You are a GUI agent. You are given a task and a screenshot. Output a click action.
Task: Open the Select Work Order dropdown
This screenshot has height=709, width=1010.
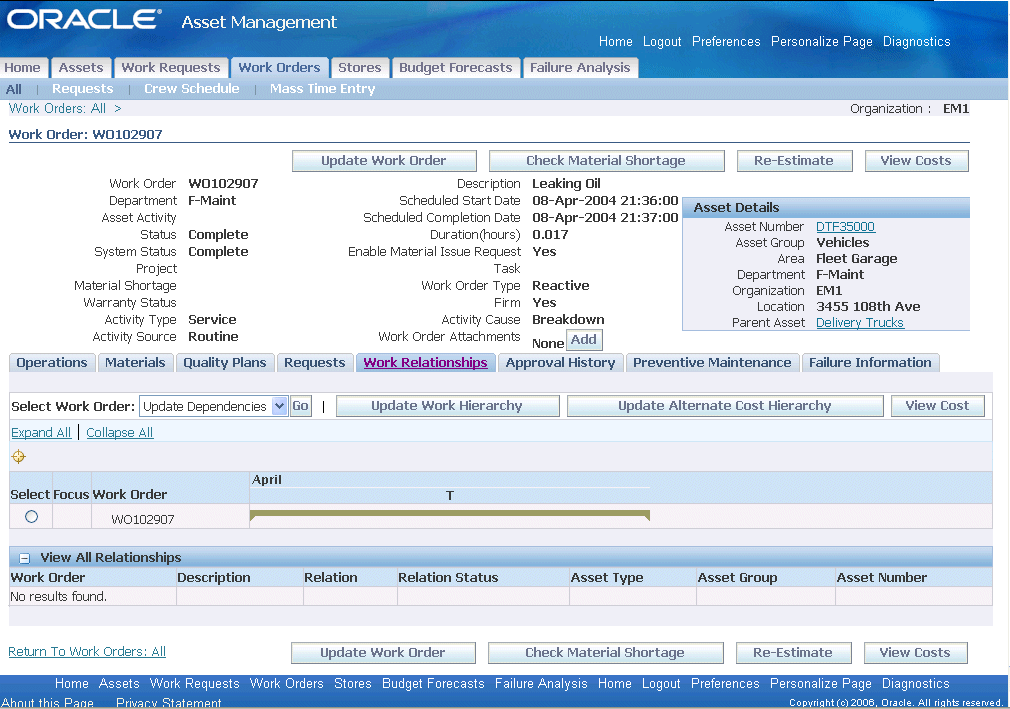(213, 406)
